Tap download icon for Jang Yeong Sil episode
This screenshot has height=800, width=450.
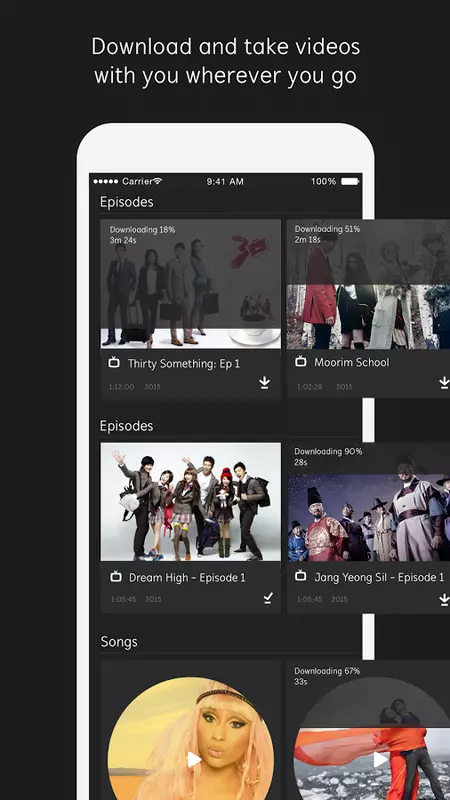[444, 600]
